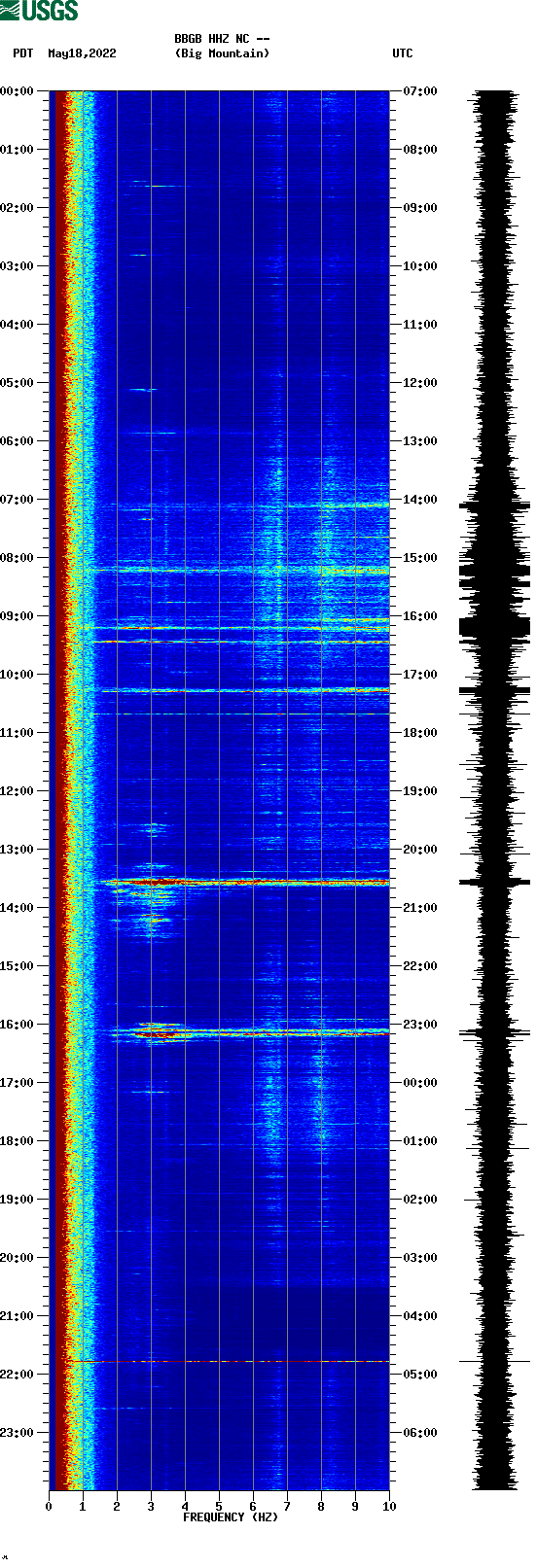Viewport: 537px width, 1568px height.
Task: Click the 17:00 UTC time label
Action: pos(420,675)
